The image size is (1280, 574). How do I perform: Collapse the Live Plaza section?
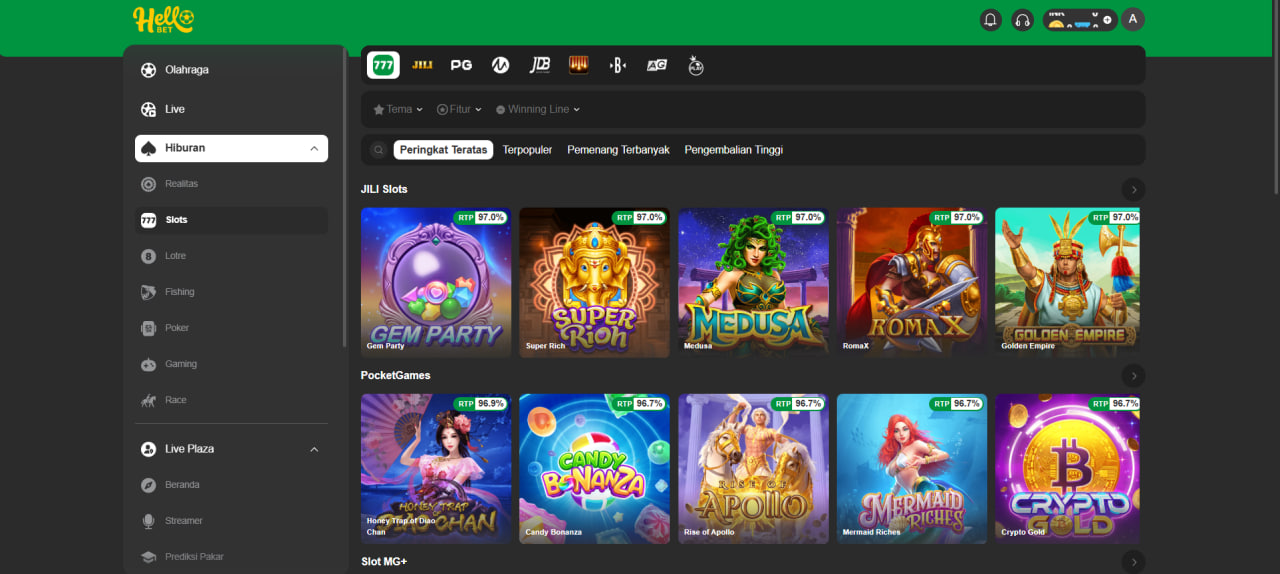click(x=231, y=449)
